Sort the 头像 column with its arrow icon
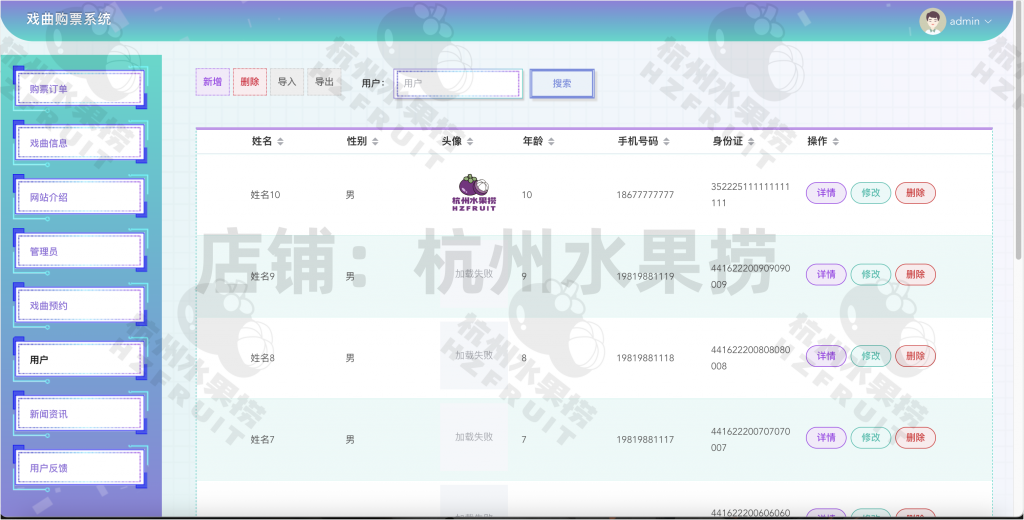The width and height of the screenshot is (1024, 520). pyautogui.click(x=470, y=141)
